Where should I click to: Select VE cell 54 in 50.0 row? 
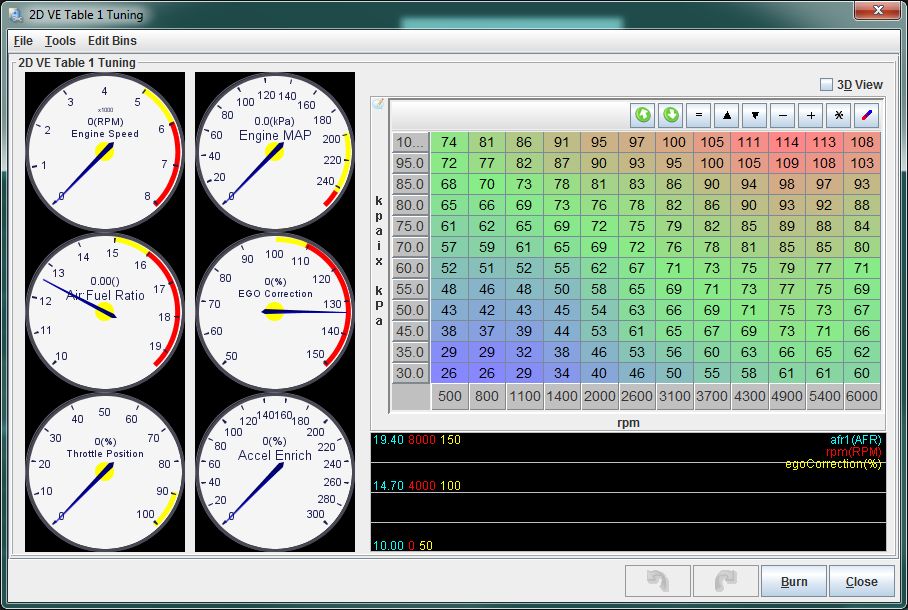point(599,310)
